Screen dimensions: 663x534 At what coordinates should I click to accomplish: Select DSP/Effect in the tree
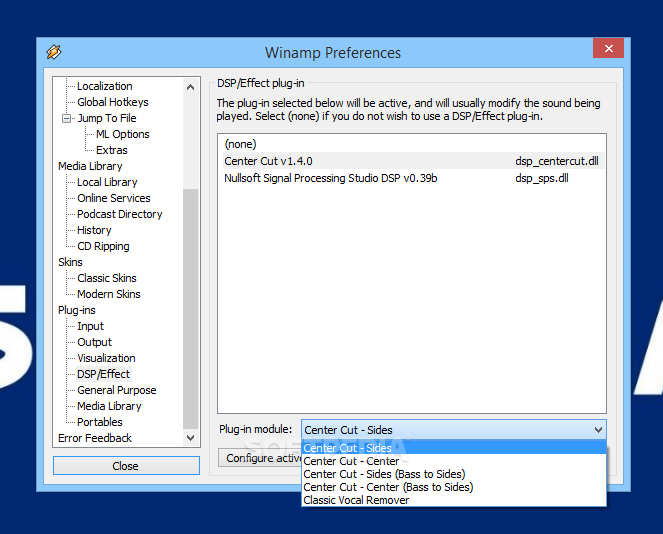pyautogui.click(x=103, y=374)
